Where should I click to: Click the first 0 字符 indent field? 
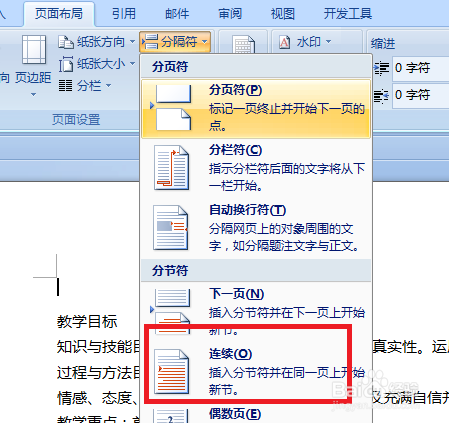pyautogui.click(x=421, y=68)
